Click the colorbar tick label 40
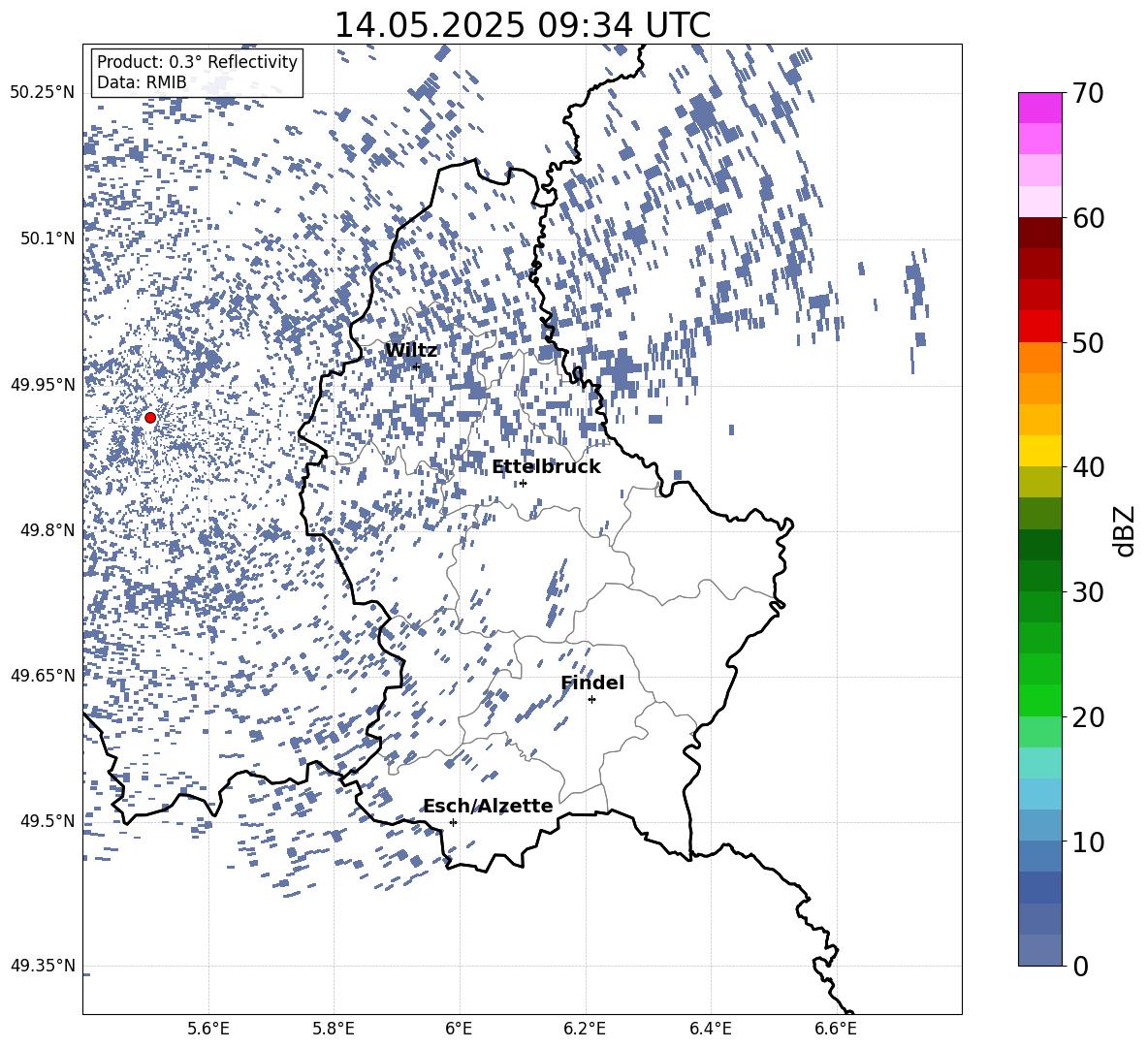The width and height of the screenshot is (1148, 1048). [1088, 467]
